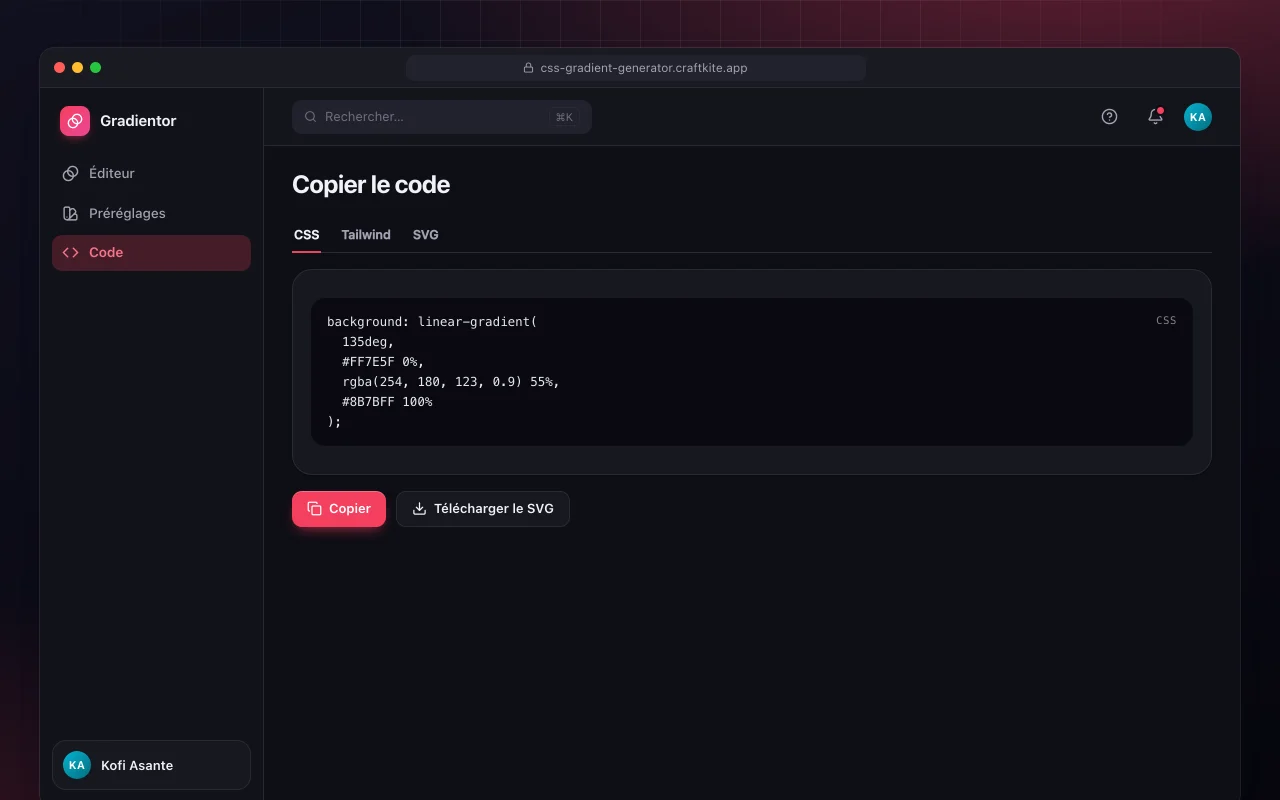Switch to the Tailwind tab
Image resolution: width=1280 pixels, height=800 pixels.
coord(366,235)
